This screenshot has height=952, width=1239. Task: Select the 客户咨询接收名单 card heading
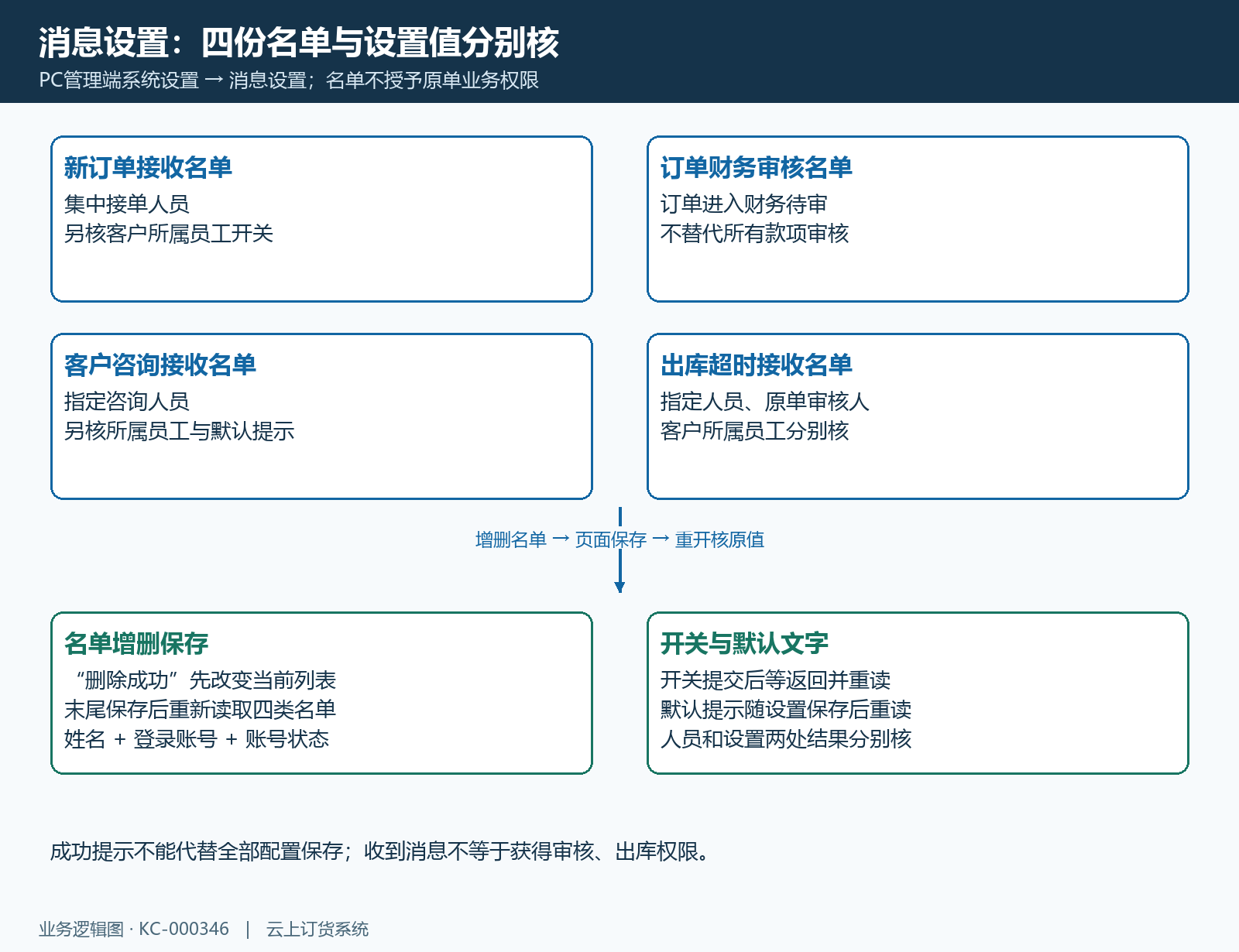(160, 365)
